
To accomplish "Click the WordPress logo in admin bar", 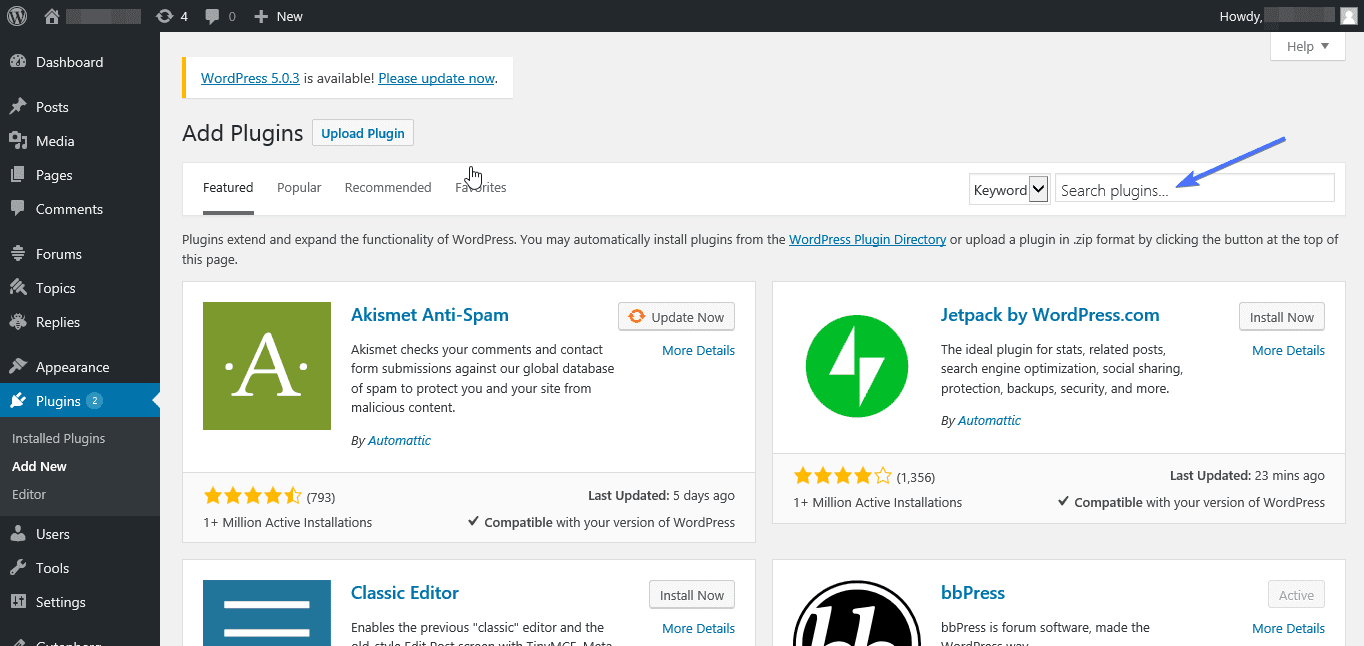I will click(x=17, y=16).
